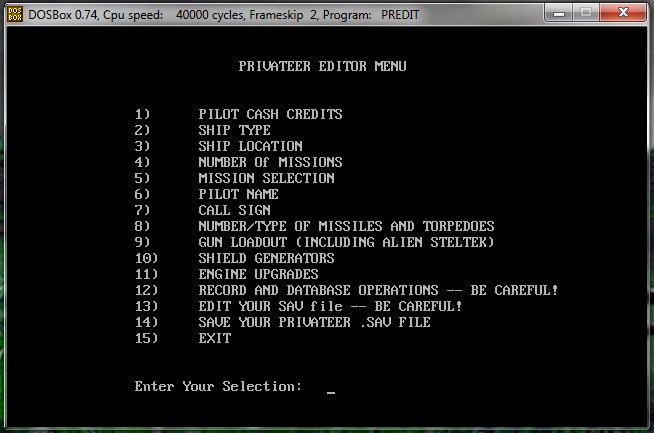The image size is (654, 433).
Task: Click GUN LOADOUT (INCLUDING ALIEN STELTEK) line
Action: [x=347, y=242]
